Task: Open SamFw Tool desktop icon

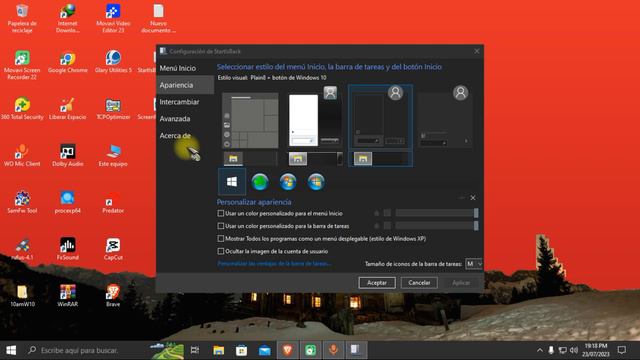Action: point(22,202)
